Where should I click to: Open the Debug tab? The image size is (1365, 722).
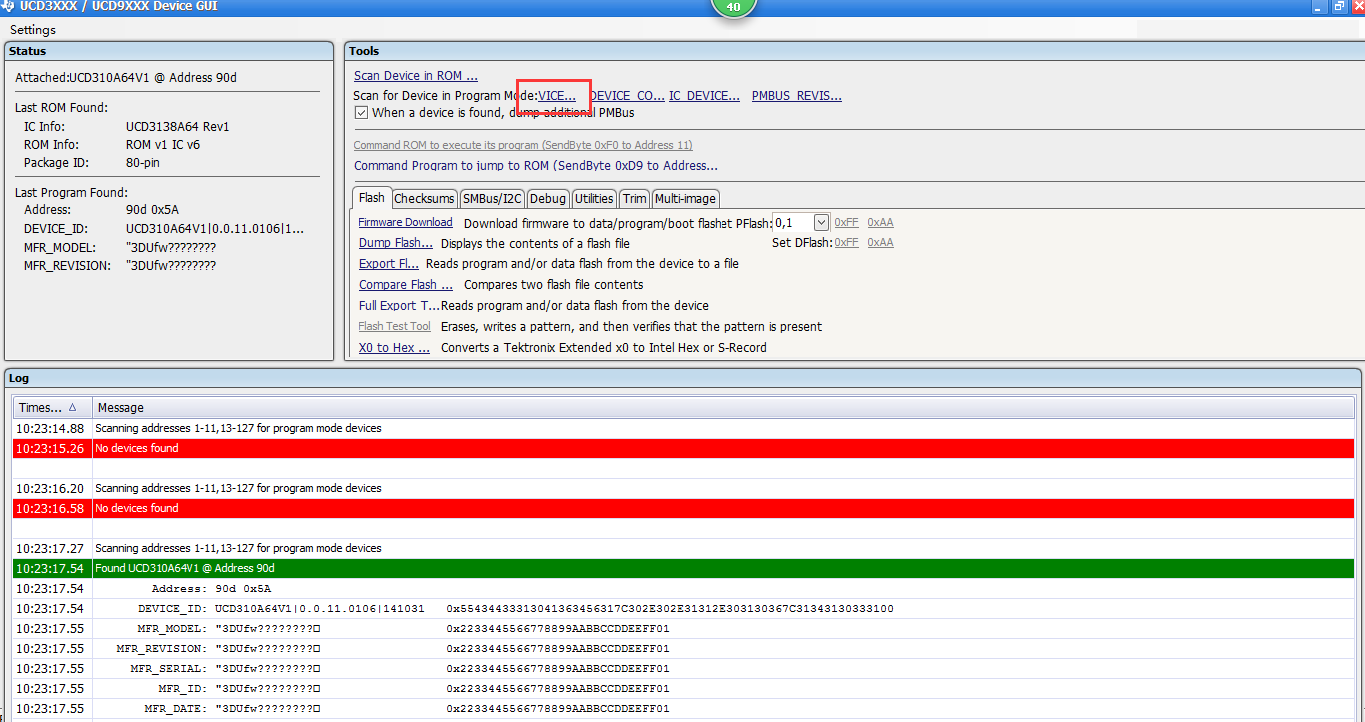tap(548, 199)
